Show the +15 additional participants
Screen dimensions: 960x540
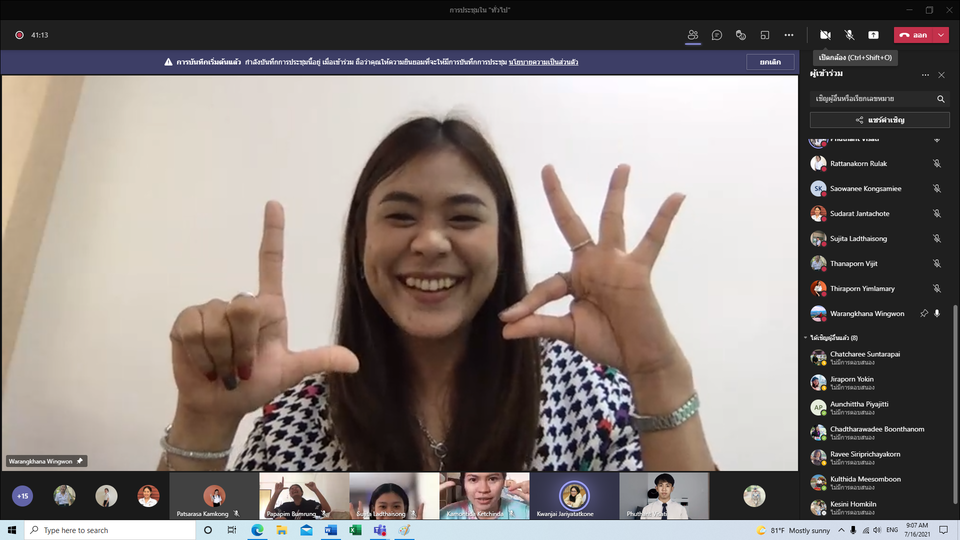pyautogui.click(x=23, y=496)
